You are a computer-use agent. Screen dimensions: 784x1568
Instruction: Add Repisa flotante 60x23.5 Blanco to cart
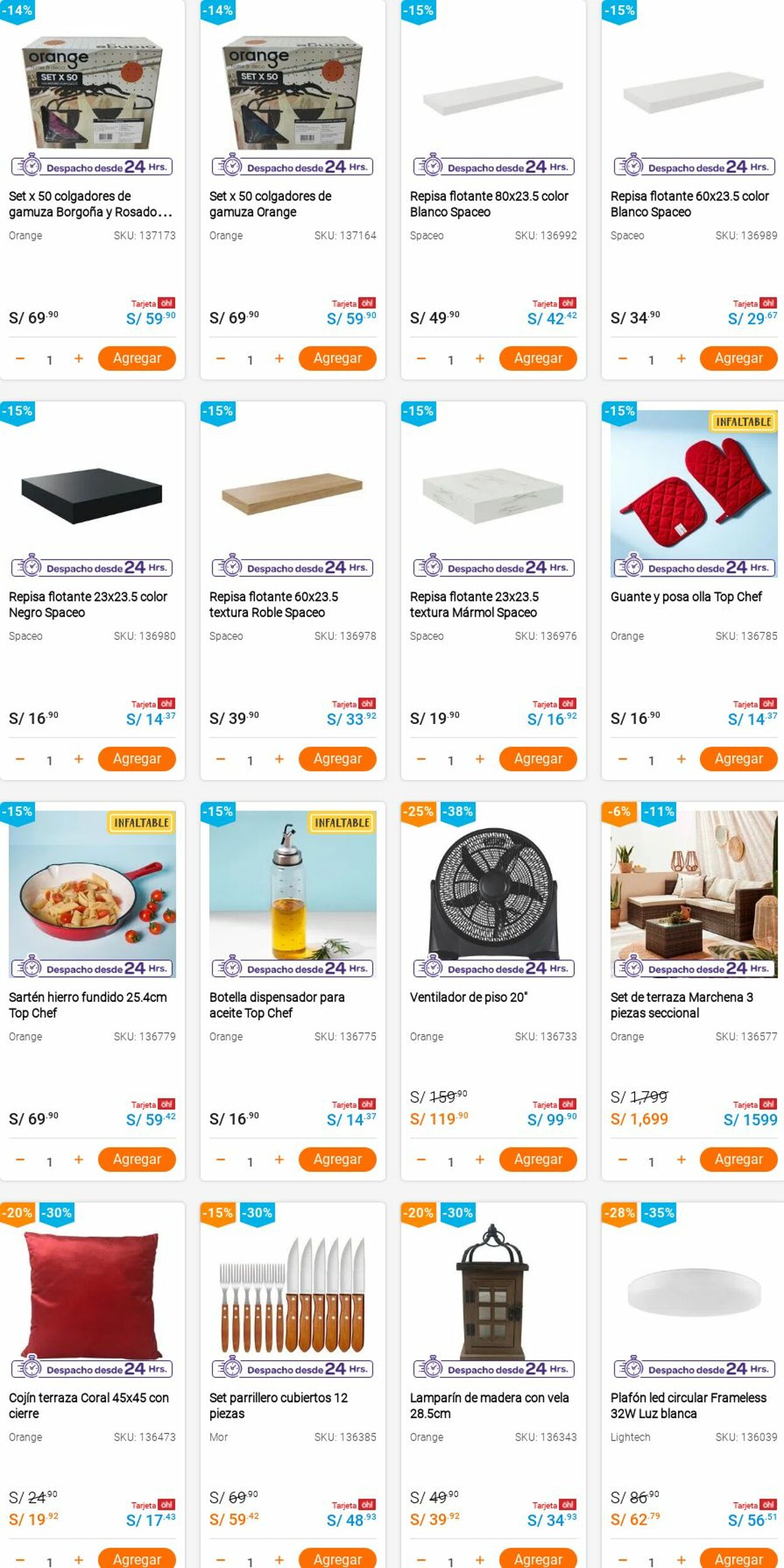tap(738, 358)
